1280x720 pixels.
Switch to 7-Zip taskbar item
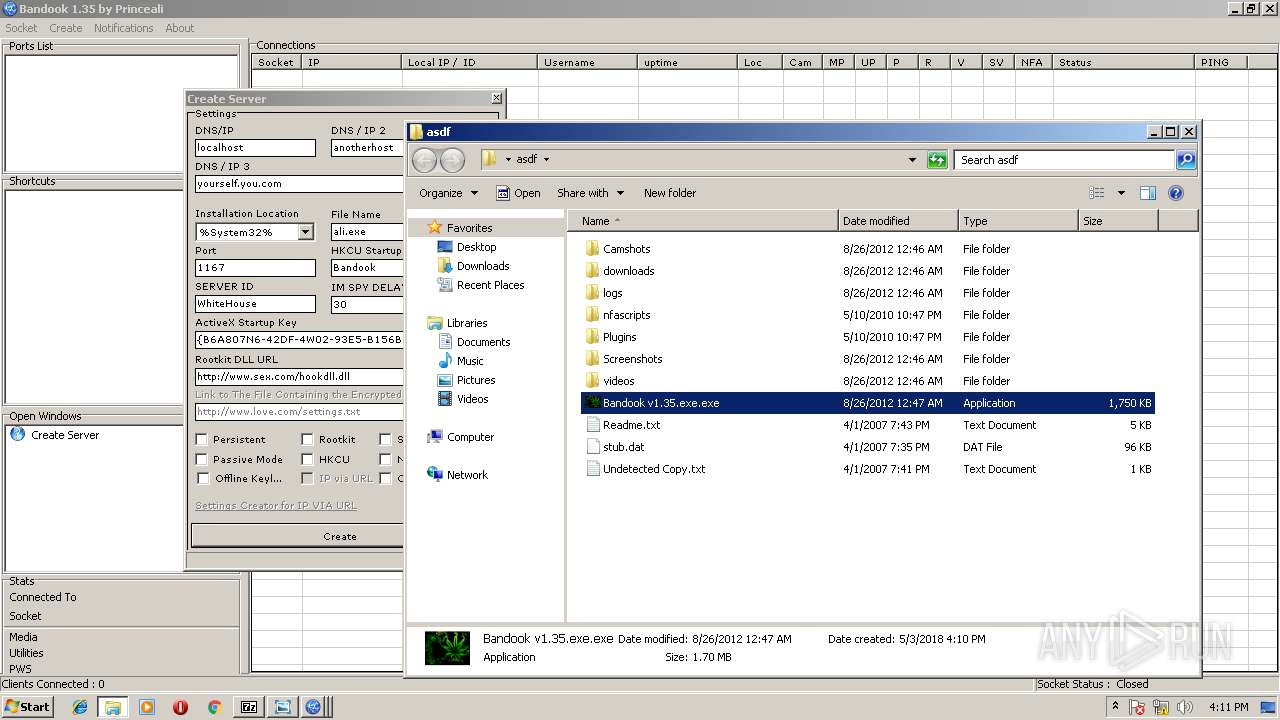[x=249, y=707]
